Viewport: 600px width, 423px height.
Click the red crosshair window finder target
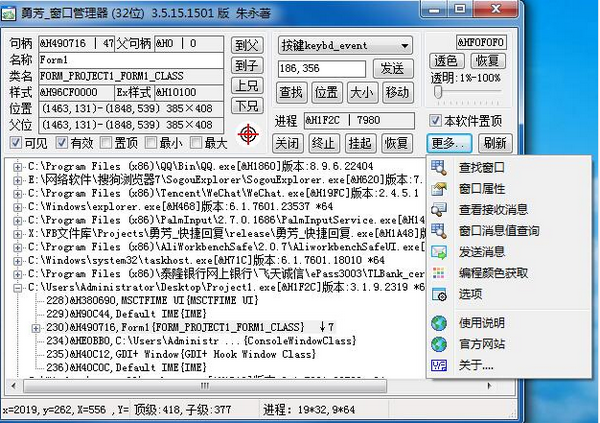(x=248, y=134)
